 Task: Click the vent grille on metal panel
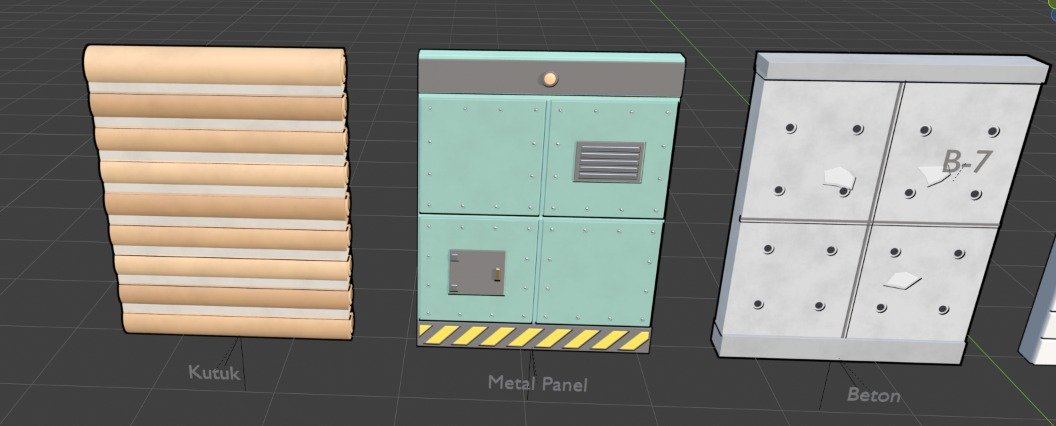[609, 162]
